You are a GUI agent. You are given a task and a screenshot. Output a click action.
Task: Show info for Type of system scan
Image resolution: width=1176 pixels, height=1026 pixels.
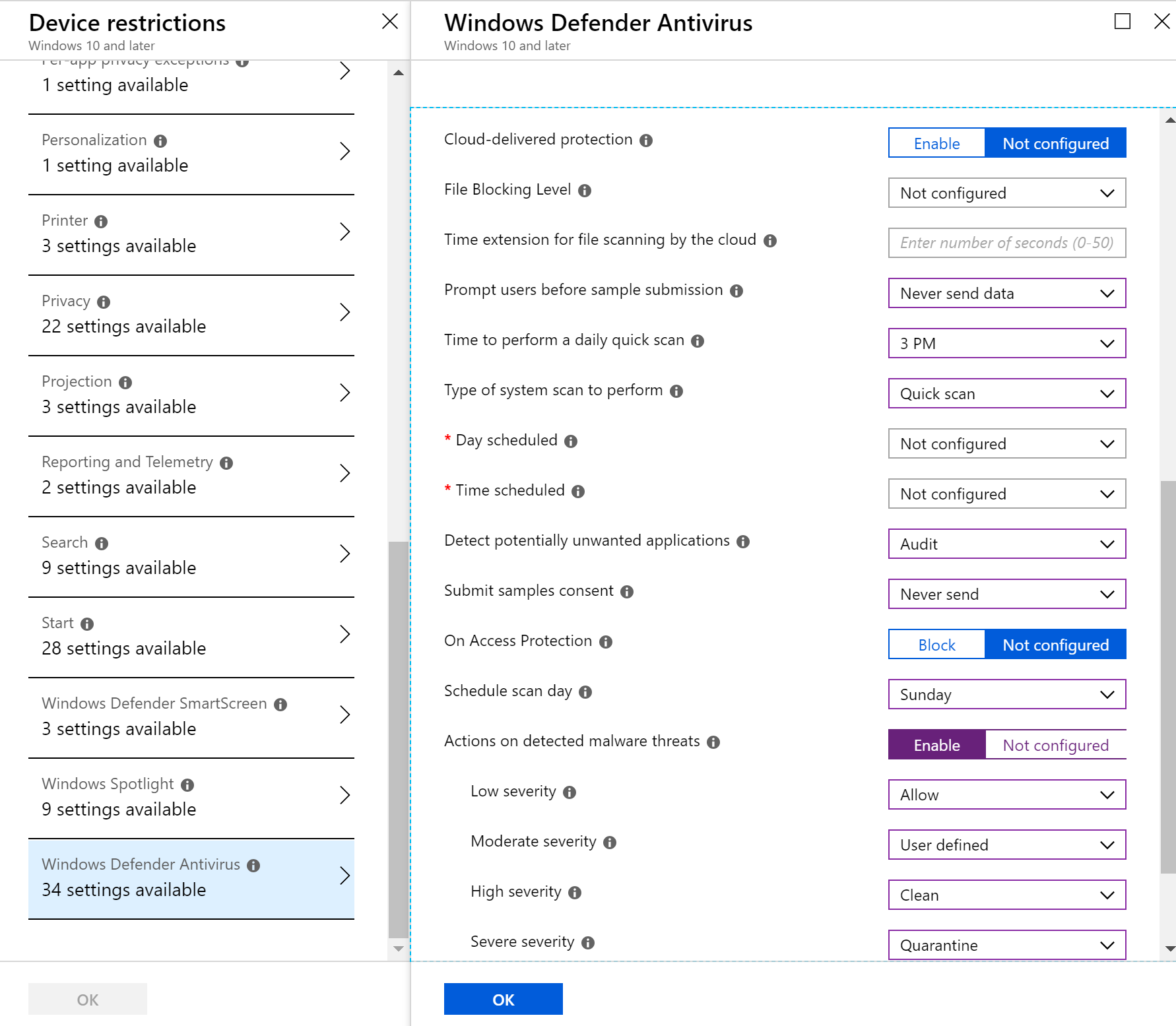click(676, 391)
